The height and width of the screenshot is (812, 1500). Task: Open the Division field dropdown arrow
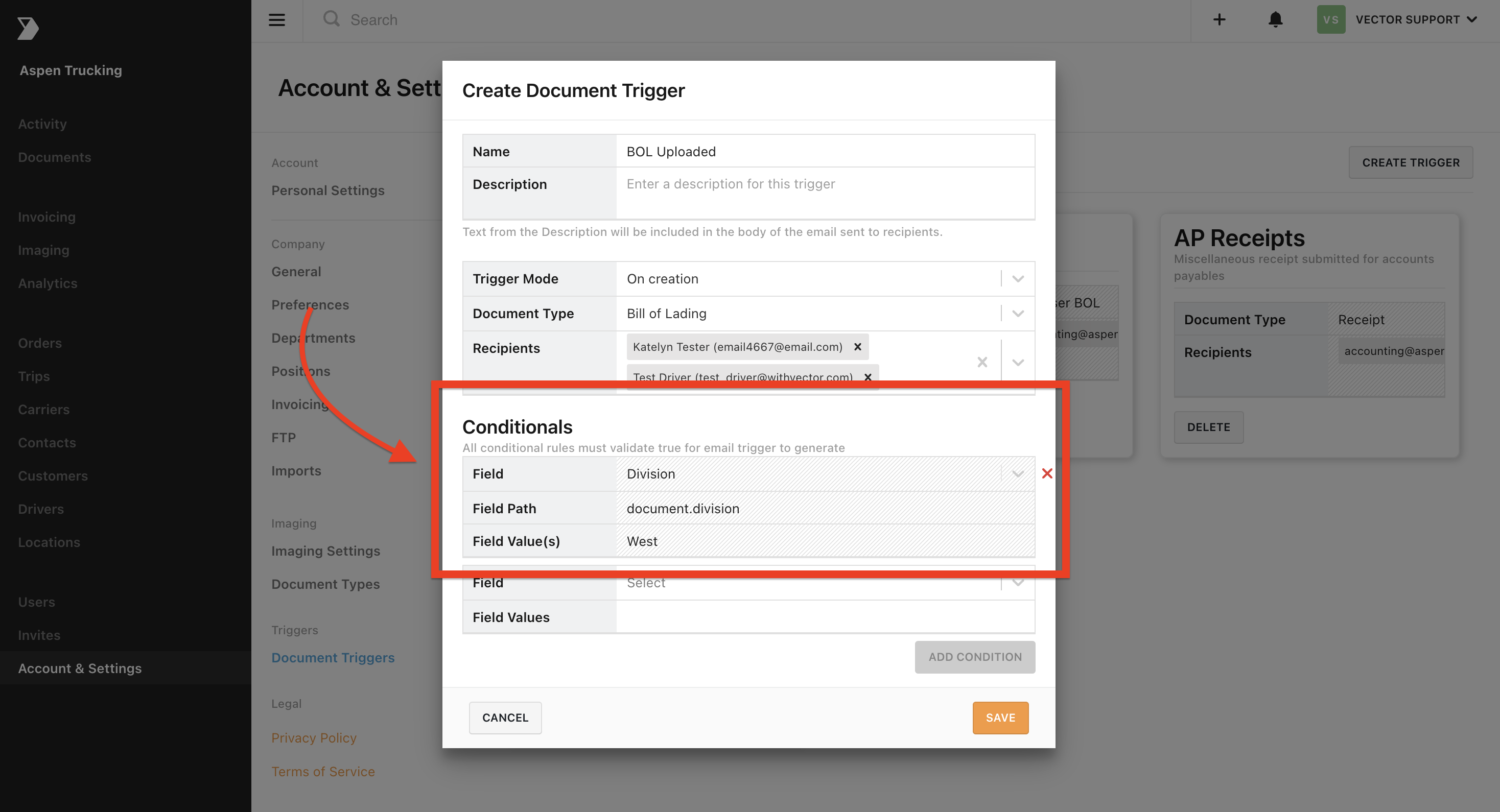click(1018, 474)
